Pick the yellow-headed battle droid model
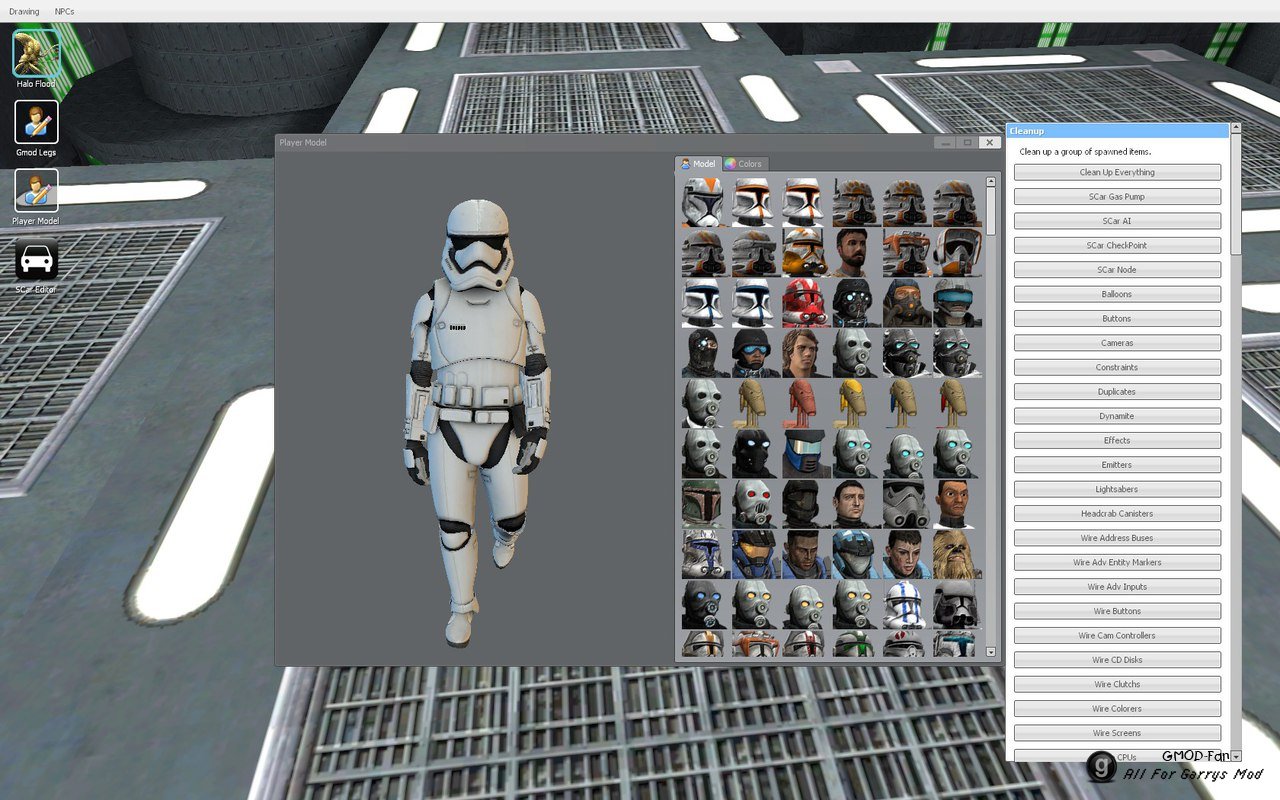Viewport: 1280px width, 800px height. [857, 402]
